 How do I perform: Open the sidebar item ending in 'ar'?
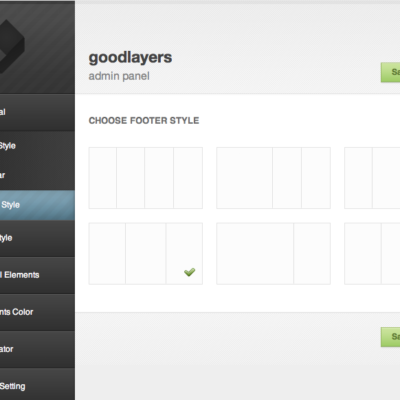(x=37, y=175)
